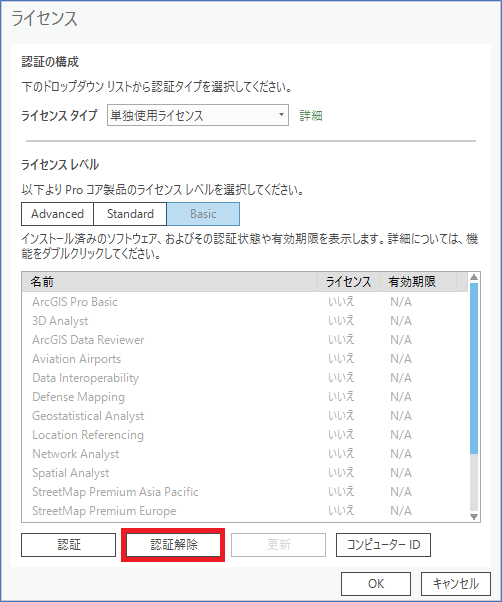
Task: Click the scrollbar down arrow in the list
Action: point(474,517)
